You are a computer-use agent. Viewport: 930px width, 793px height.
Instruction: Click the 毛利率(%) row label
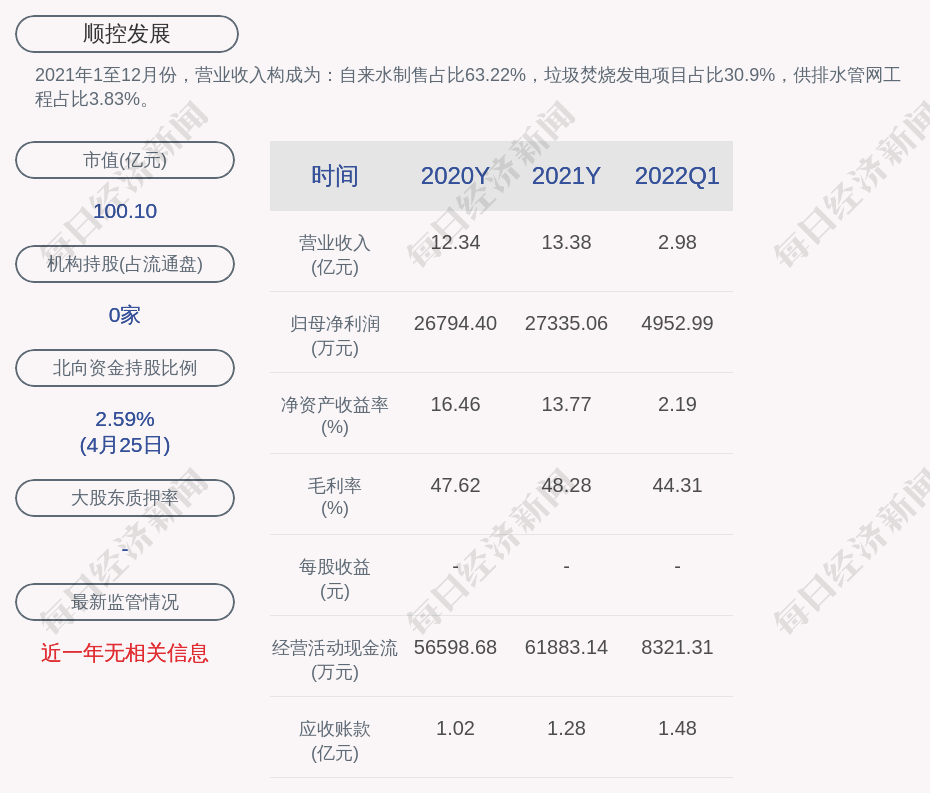click(335, 497)
